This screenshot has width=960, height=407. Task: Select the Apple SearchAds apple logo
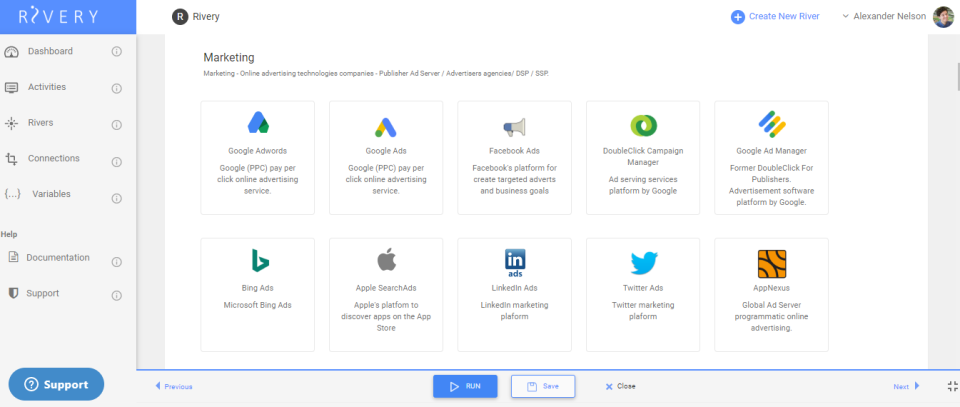click(x=386, y=260)
